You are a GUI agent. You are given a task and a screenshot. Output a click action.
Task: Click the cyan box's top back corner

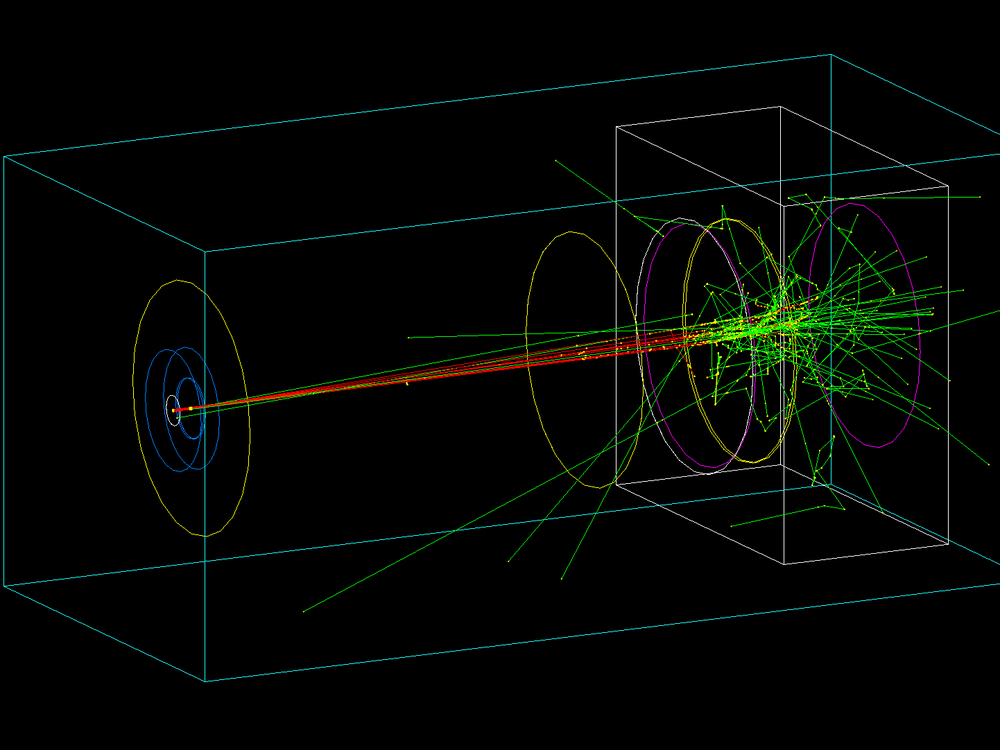click(x=831, y=55)
